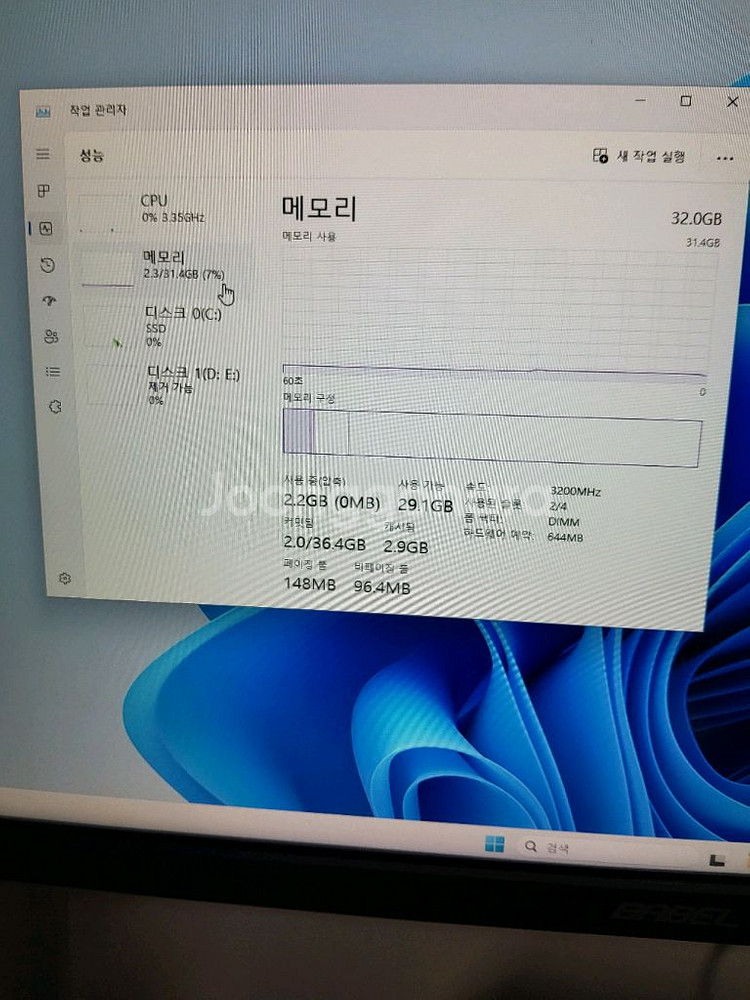The width and height of the screenshot is (750, 1000).
Task: Open the three-dot more options menu
Action: [724, 158]
